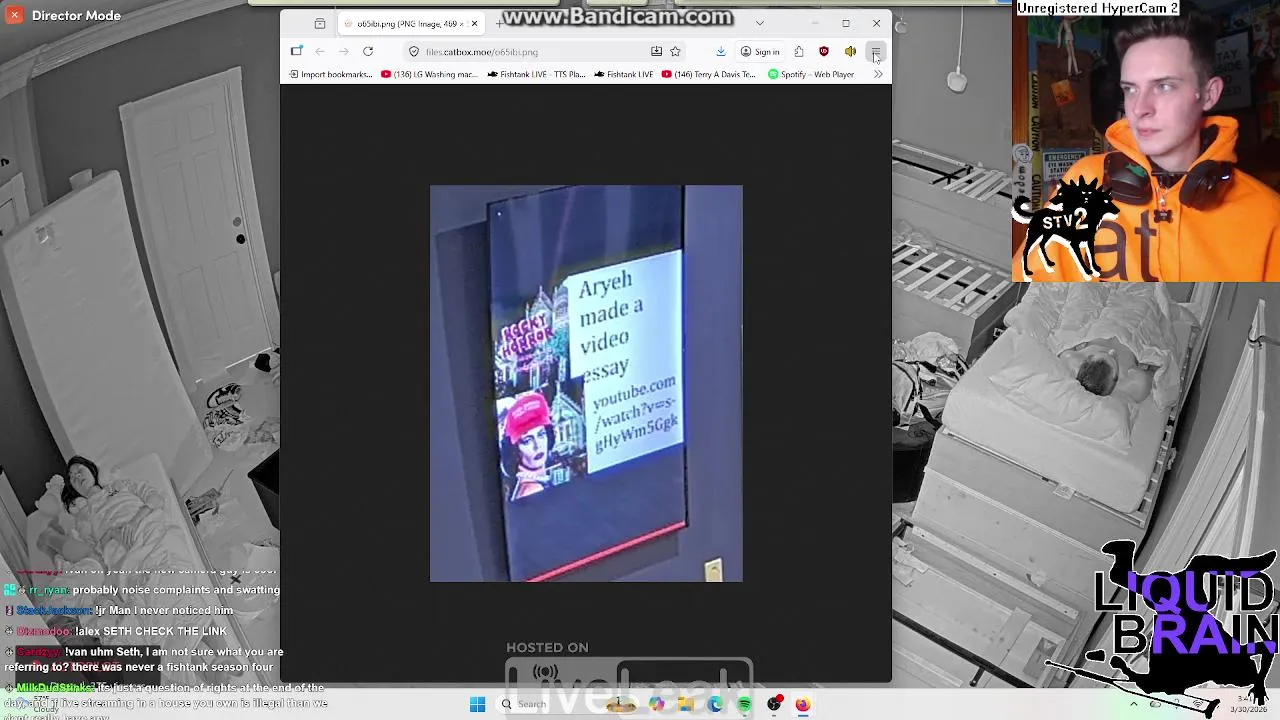Open Firefox downloads panel
1280x720 pixels.
[x=720, y=52]
